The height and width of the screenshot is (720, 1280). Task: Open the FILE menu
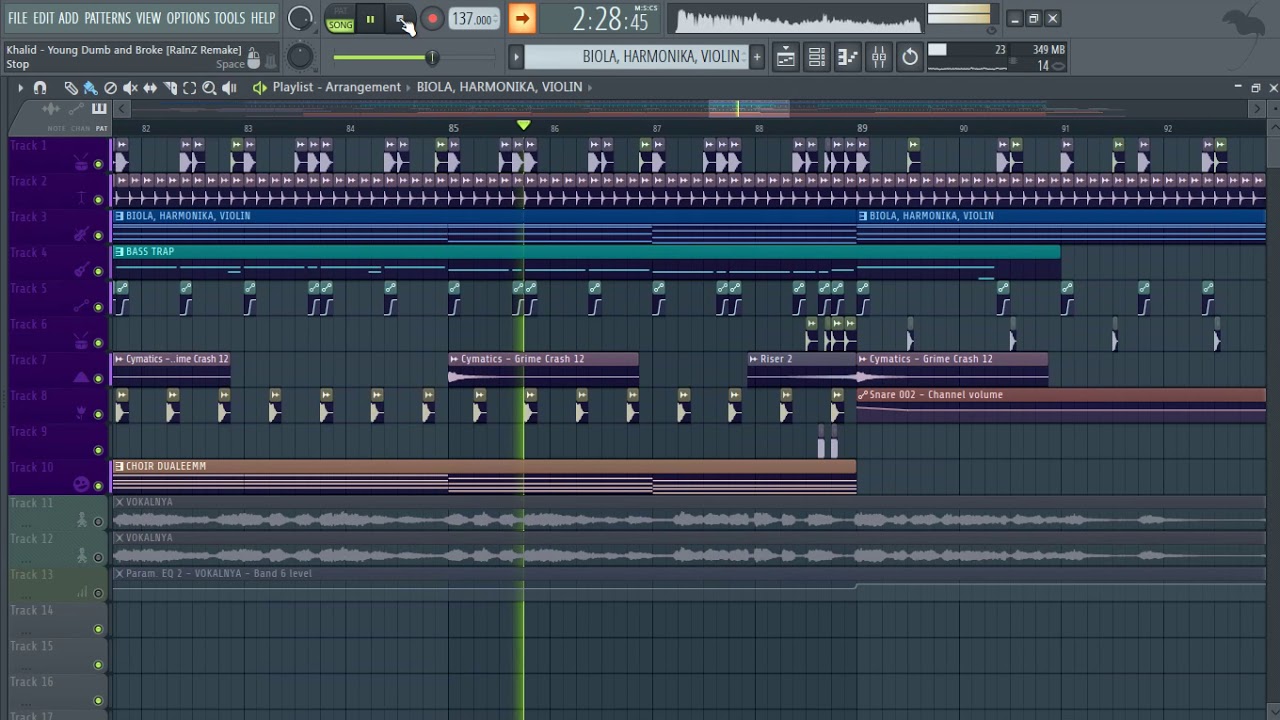[17, 18]
